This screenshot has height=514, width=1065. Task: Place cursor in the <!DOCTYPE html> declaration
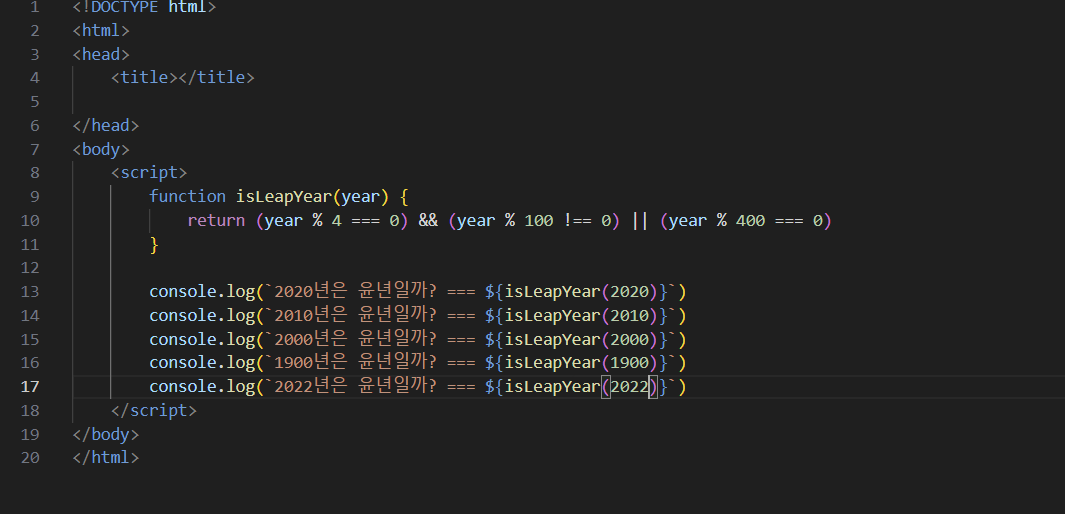point(145,7)
